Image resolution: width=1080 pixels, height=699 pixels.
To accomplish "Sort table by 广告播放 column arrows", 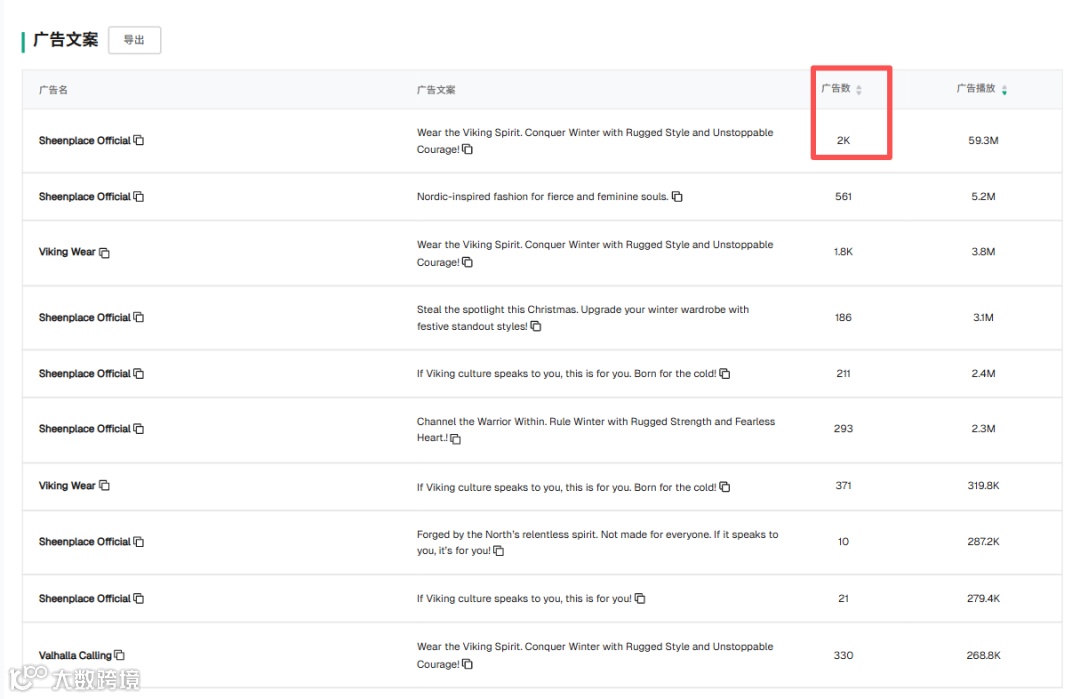I will click(x=1004, y=90).
